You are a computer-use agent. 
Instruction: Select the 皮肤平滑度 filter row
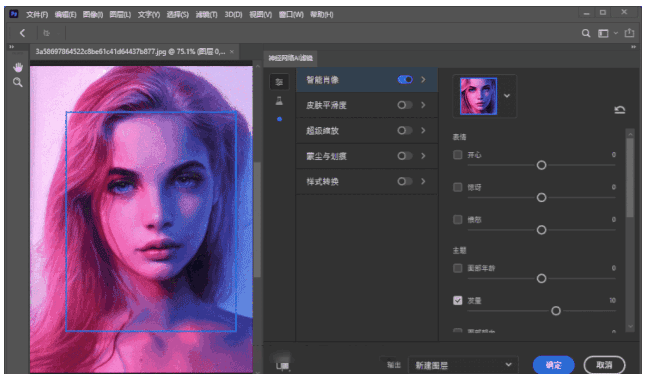(367, 105)
